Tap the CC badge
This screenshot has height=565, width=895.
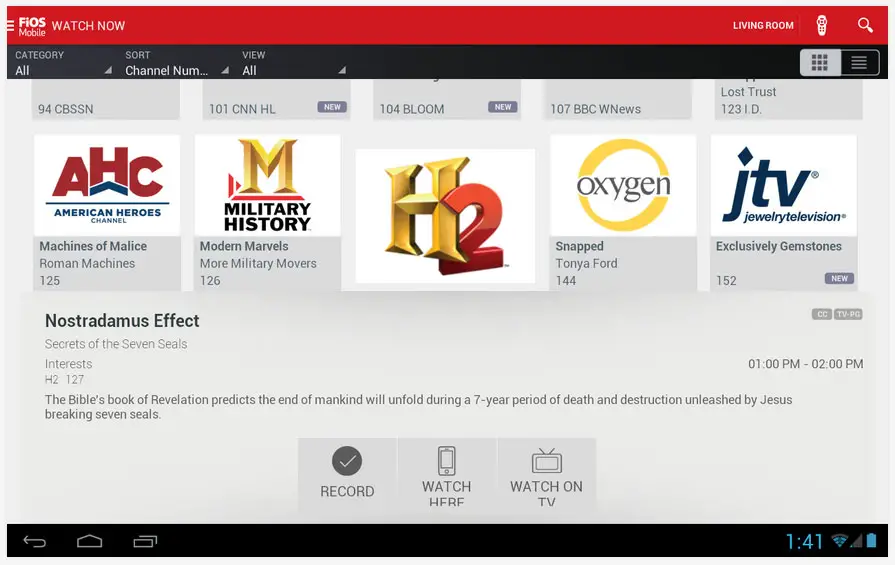[x=822, y=314]
